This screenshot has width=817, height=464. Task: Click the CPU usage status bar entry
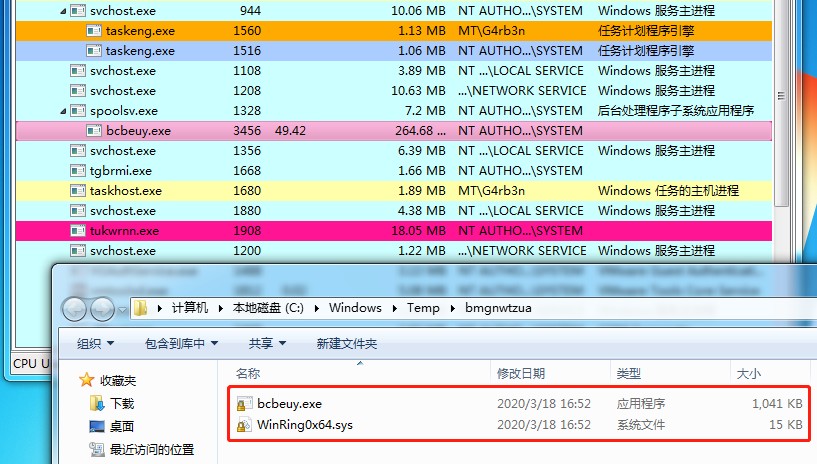31,363
